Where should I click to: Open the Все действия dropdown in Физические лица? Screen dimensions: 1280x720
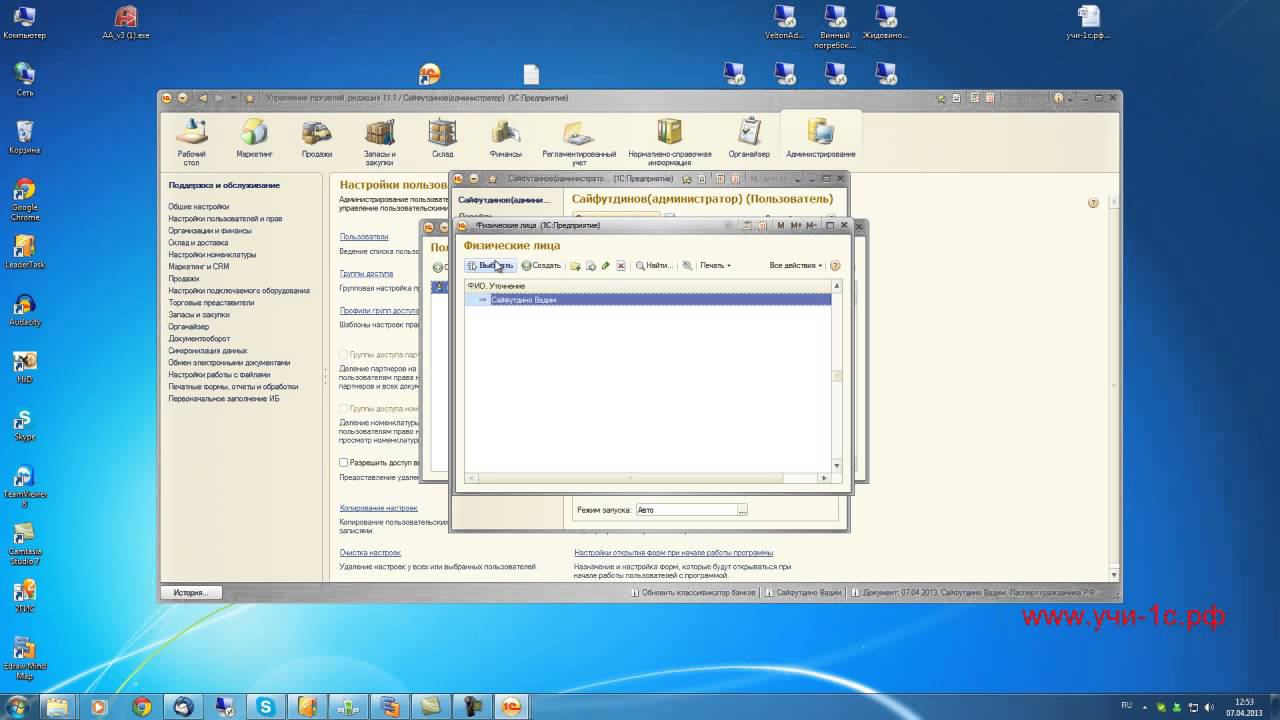click(x=796, y=266)
